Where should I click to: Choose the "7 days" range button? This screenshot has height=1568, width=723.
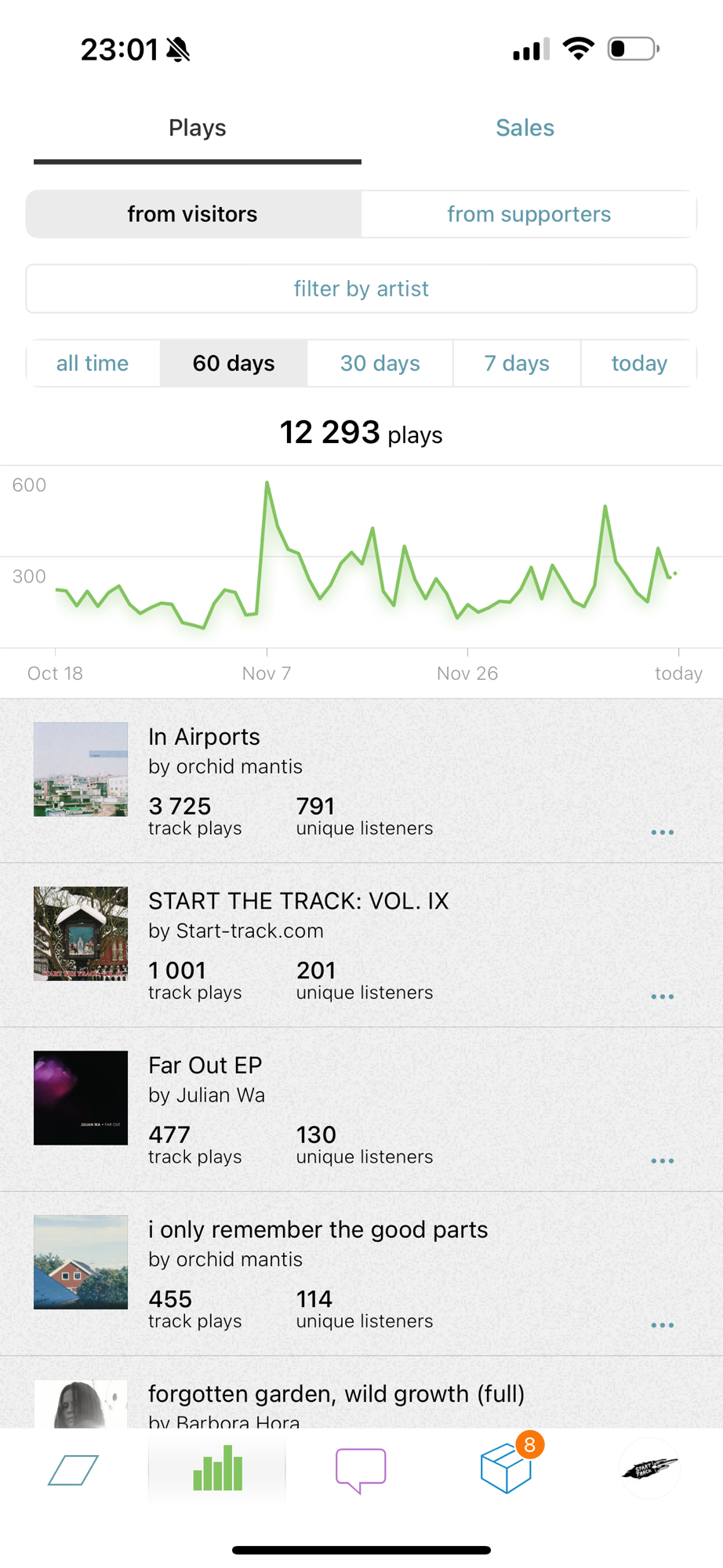(x=517, y=363)
